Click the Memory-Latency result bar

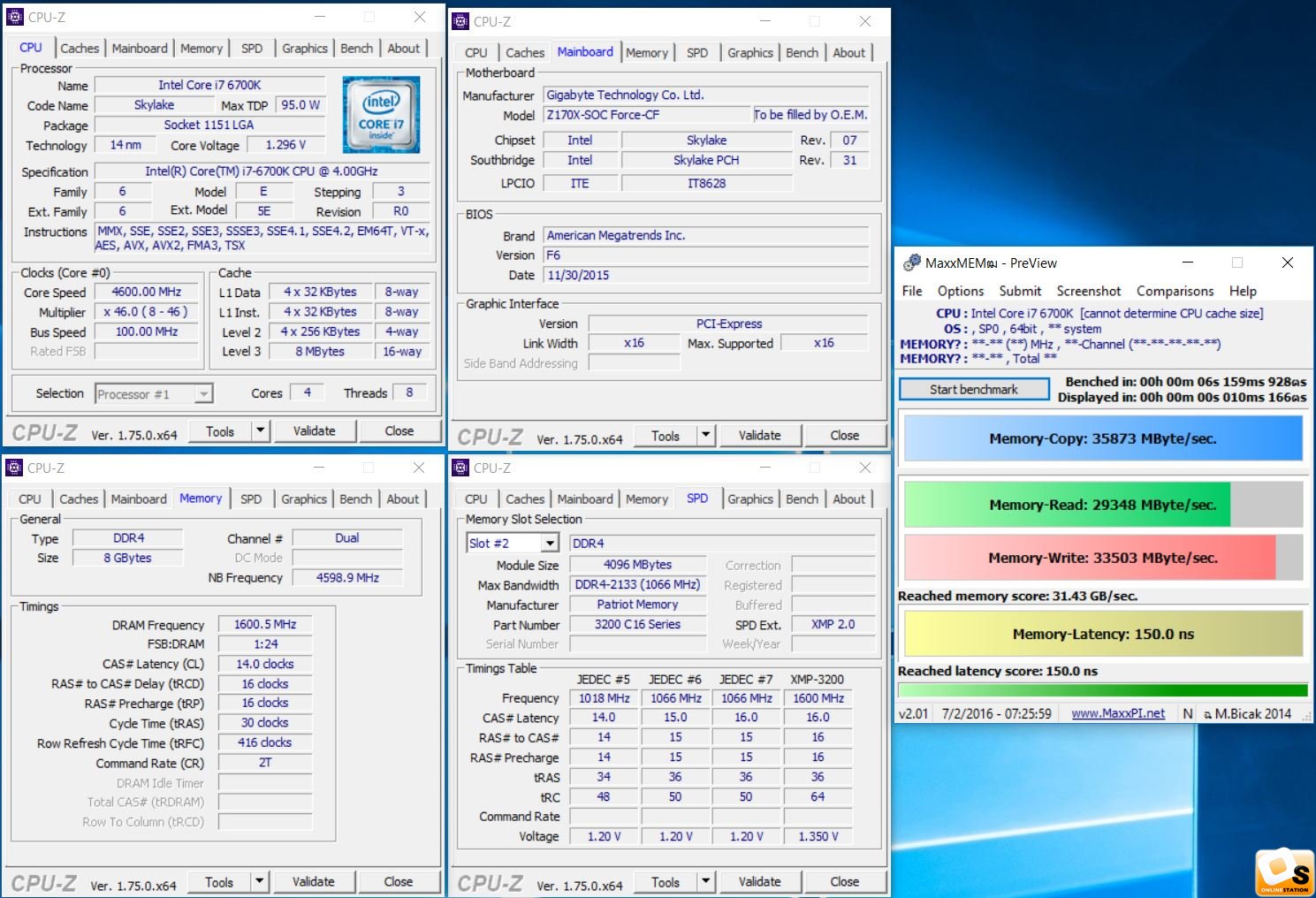[1103, 634]
